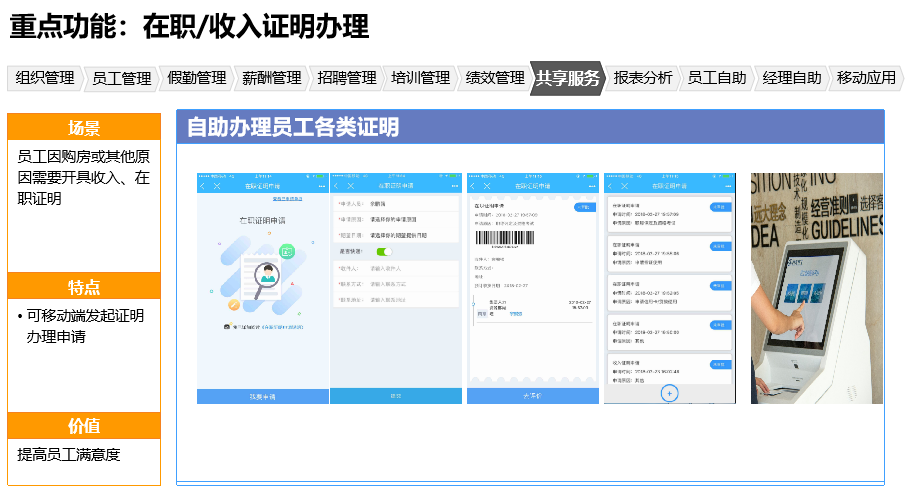Open the 报表分析 tab
The image size is (905, 486).
tap(643, 78)
